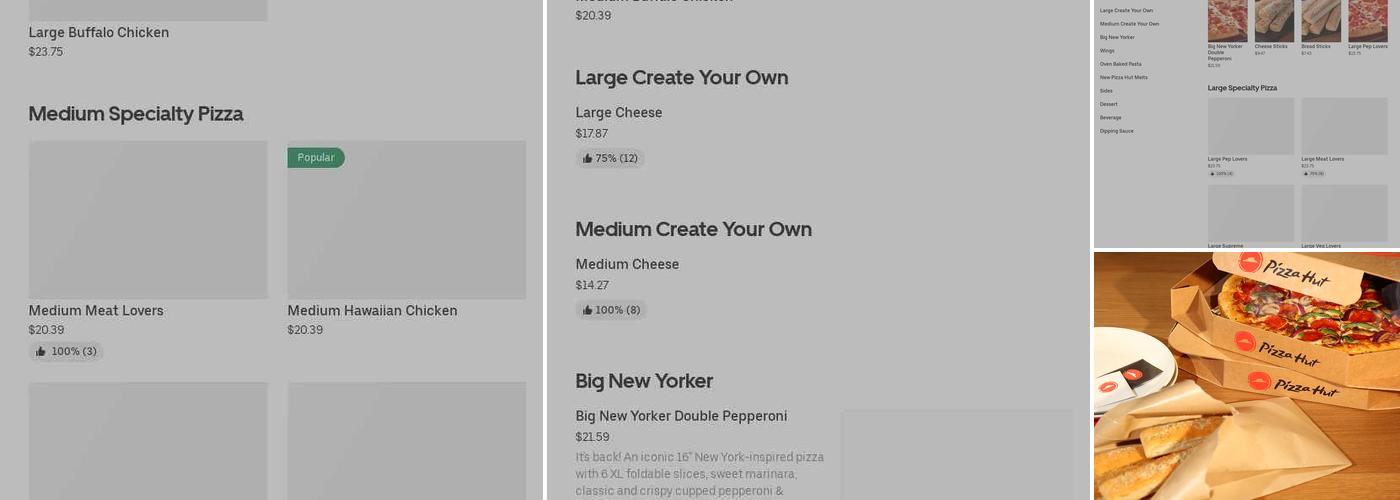Click the Cheese Sticks photo thumbnail
The image size is (1400, 500).
(x=1274, y=20)
